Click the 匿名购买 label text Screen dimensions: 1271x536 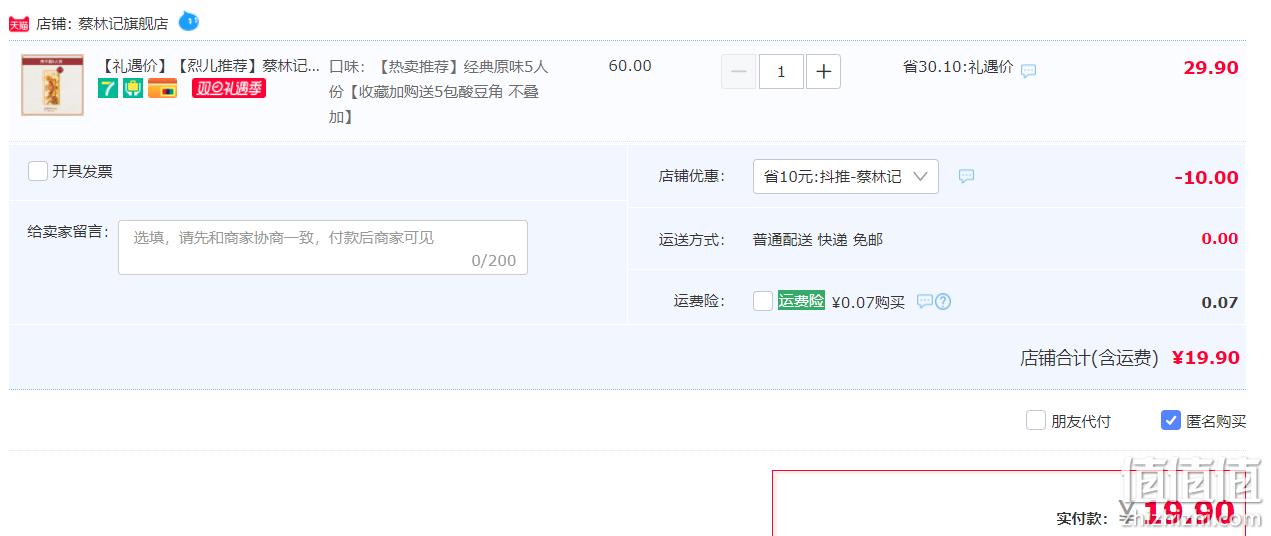point(1216,421)
